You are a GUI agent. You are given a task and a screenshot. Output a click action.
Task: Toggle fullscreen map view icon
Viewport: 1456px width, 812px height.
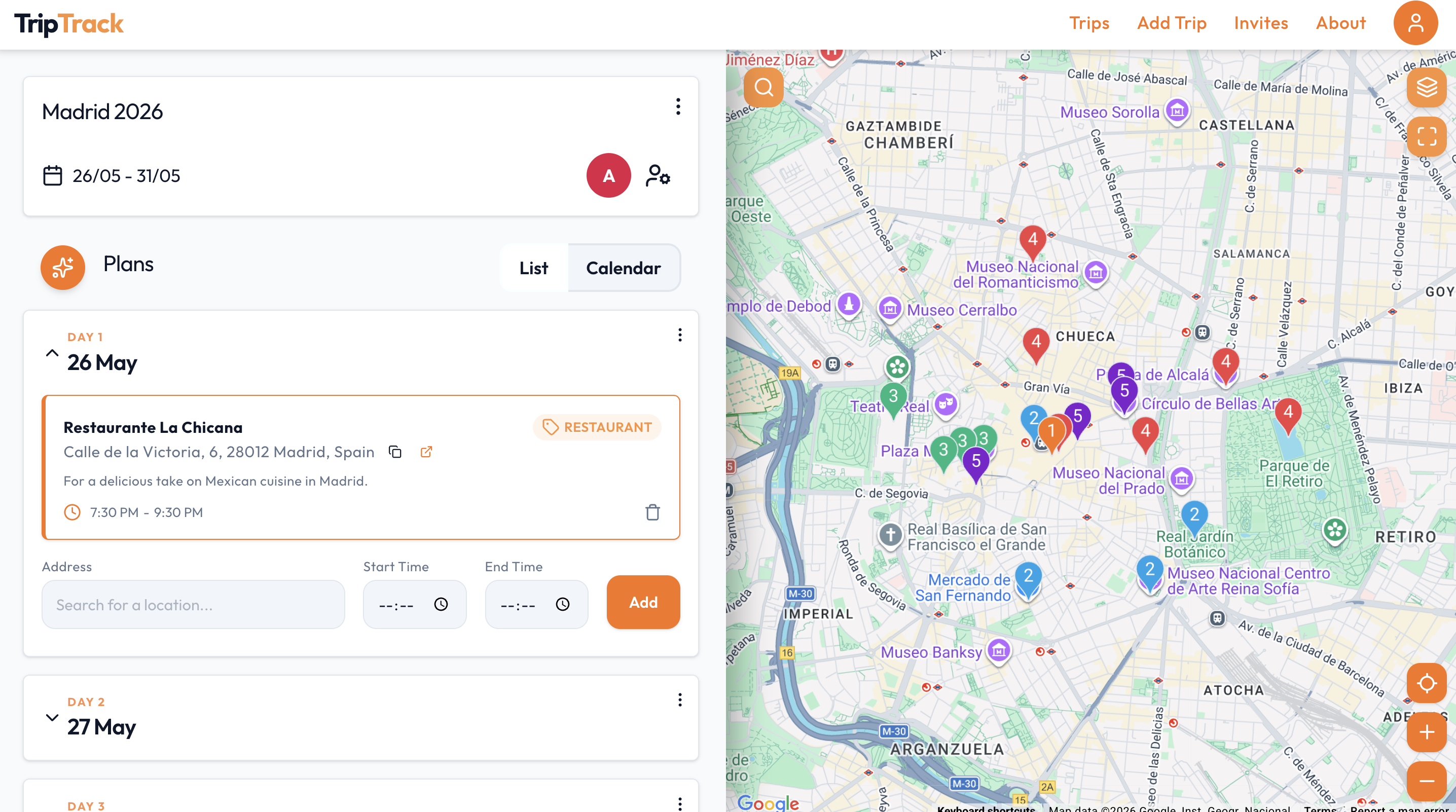(1426, 136)
